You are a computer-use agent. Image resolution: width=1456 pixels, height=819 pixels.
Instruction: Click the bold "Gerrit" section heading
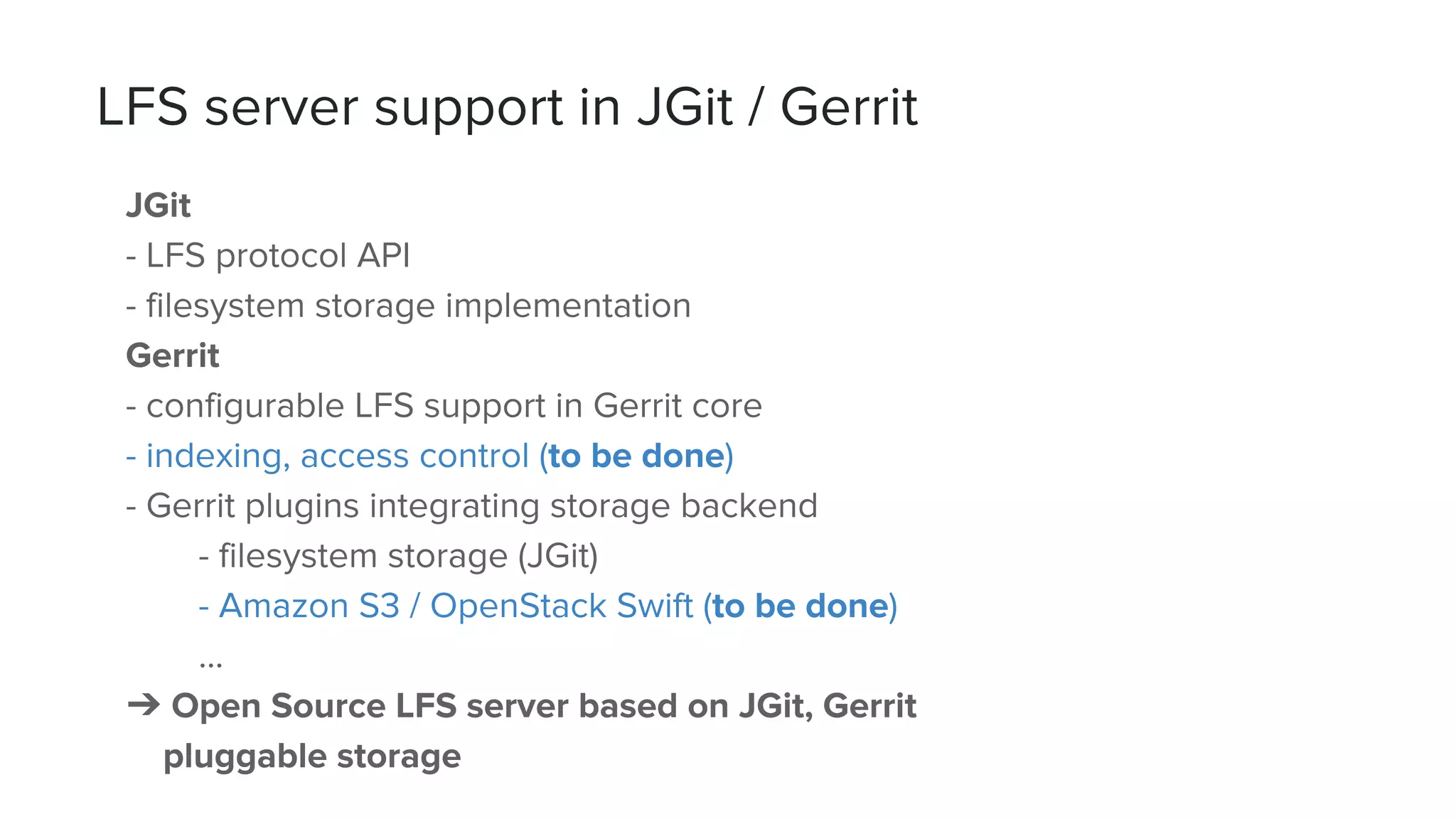point(173,355)
